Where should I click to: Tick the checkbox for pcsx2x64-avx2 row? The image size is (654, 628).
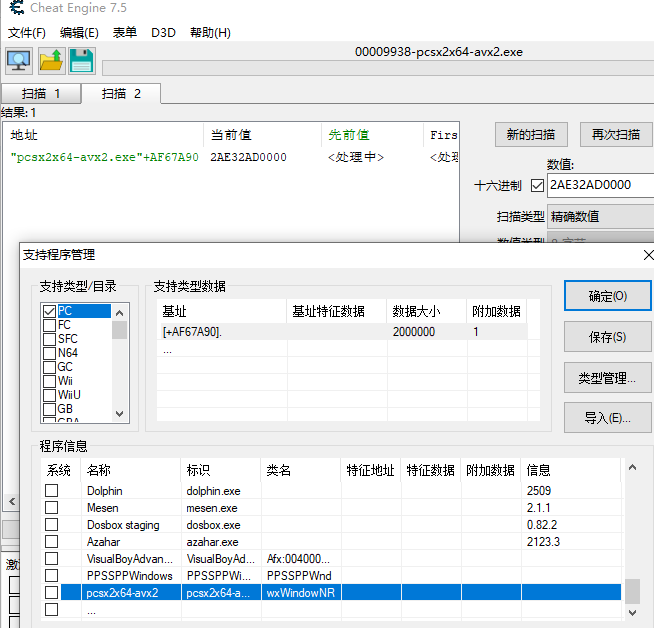click(51, 593)
